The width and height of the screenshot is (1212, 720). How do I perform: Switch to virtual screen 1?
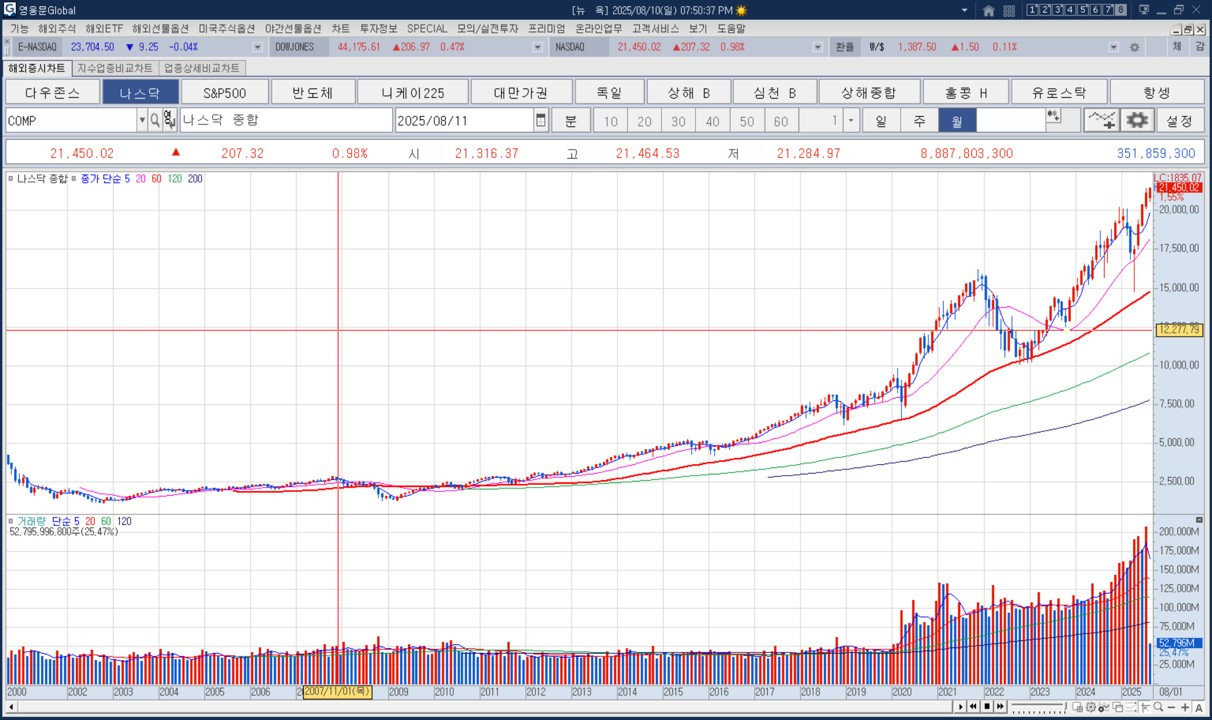tap(1032, 10)
